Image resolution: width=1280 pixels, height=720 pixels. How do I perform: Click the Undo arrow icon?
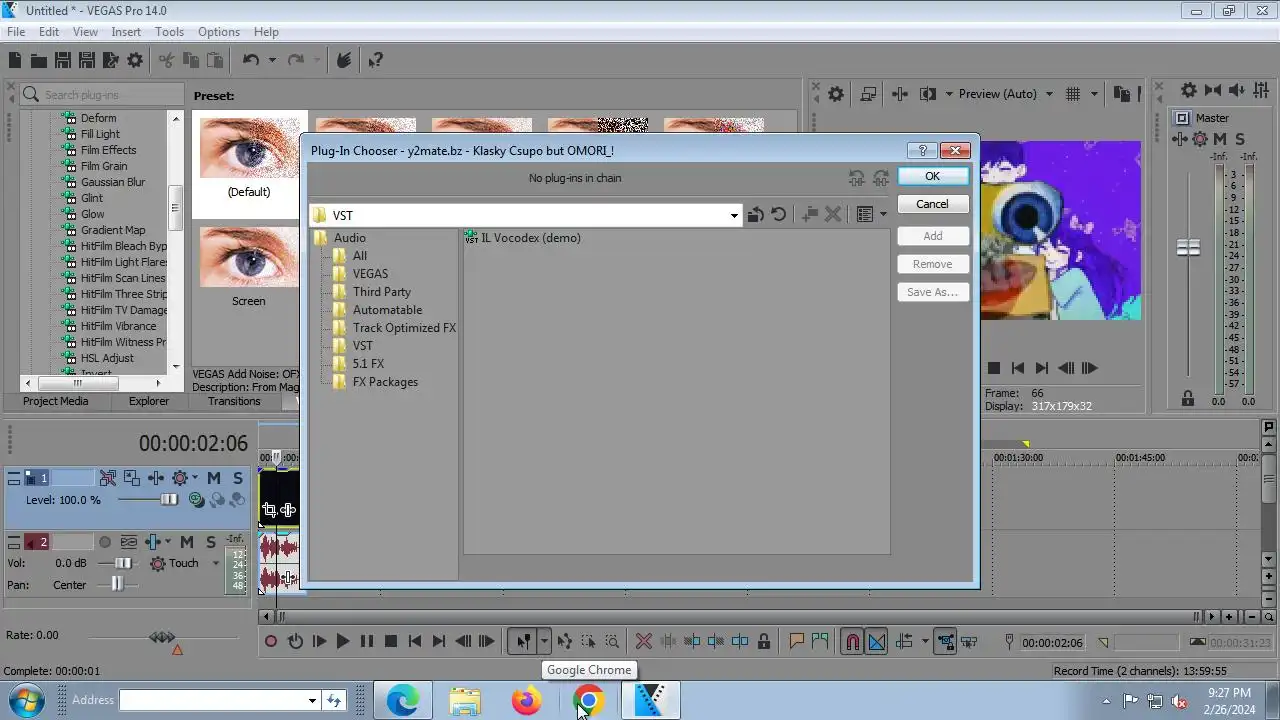click(251, 60)
